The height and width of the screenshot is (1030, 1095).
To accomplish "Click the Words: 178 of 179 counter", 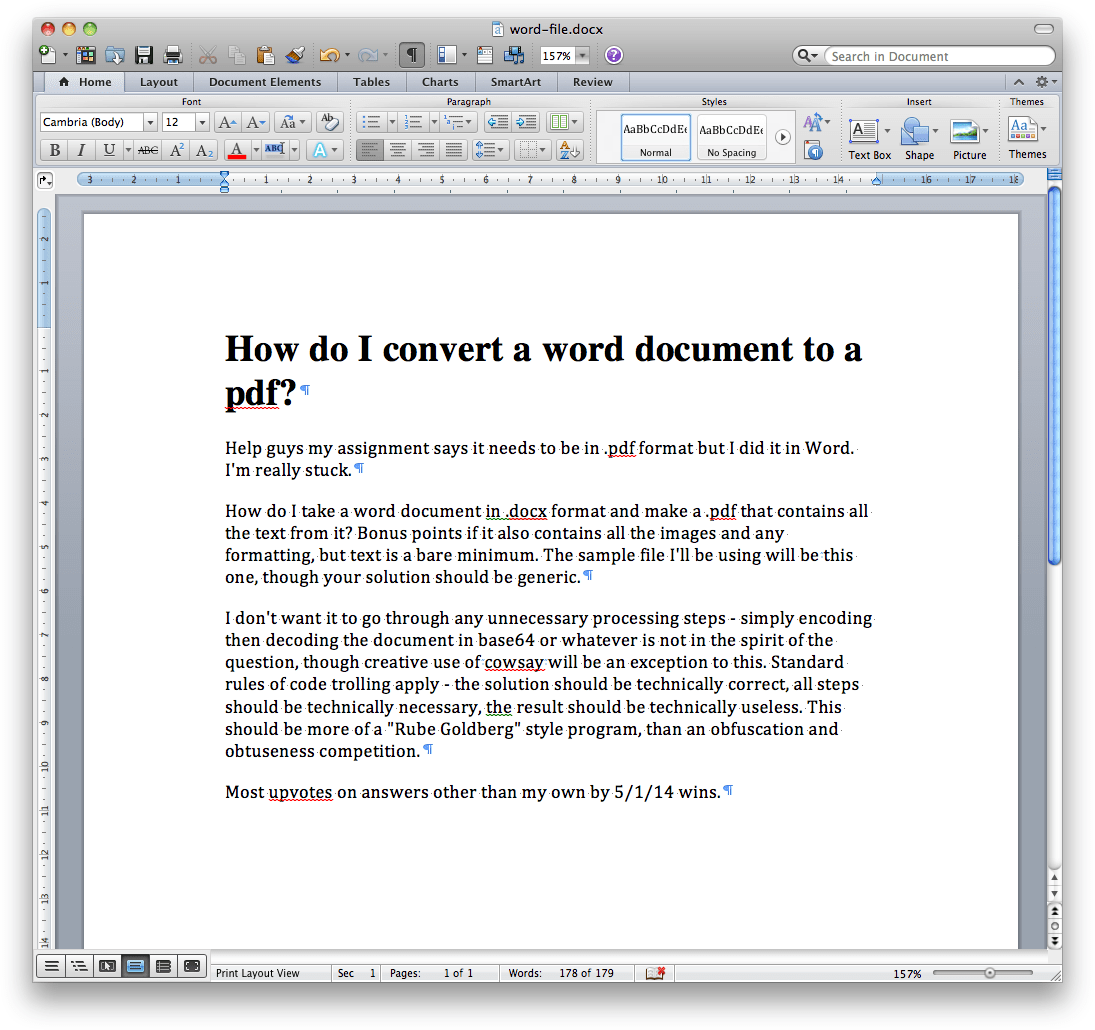I will (561, 973).
